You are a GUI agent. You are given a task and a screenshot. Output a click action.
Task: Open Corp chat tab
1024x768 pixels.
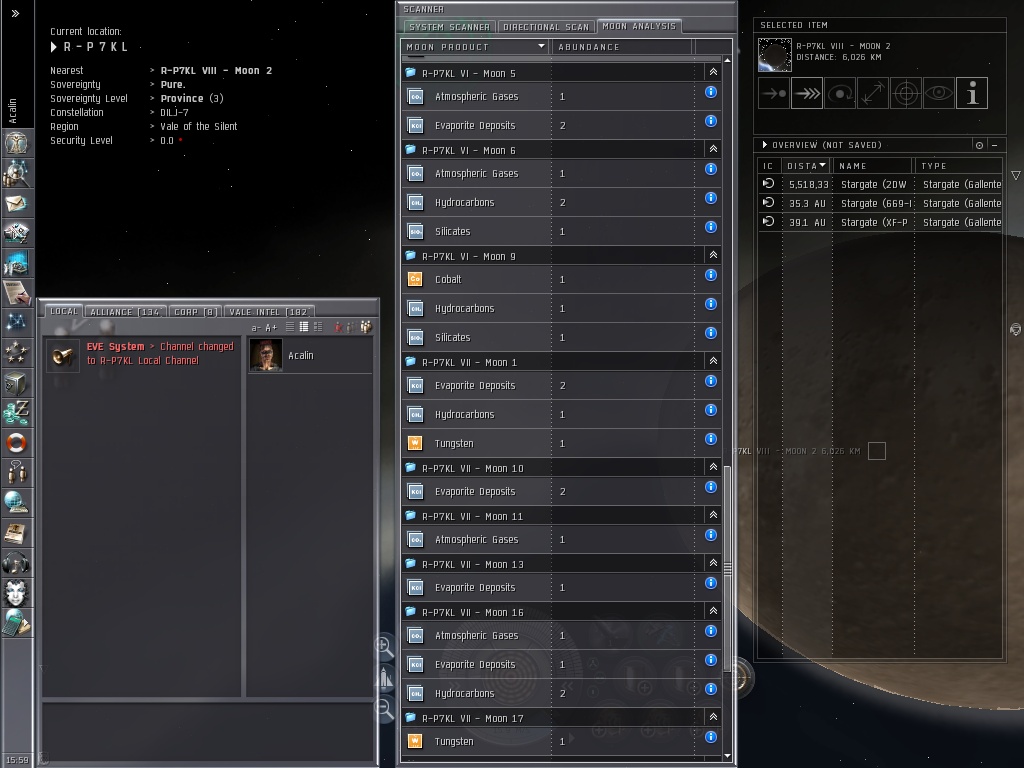[x=195, y=312]
